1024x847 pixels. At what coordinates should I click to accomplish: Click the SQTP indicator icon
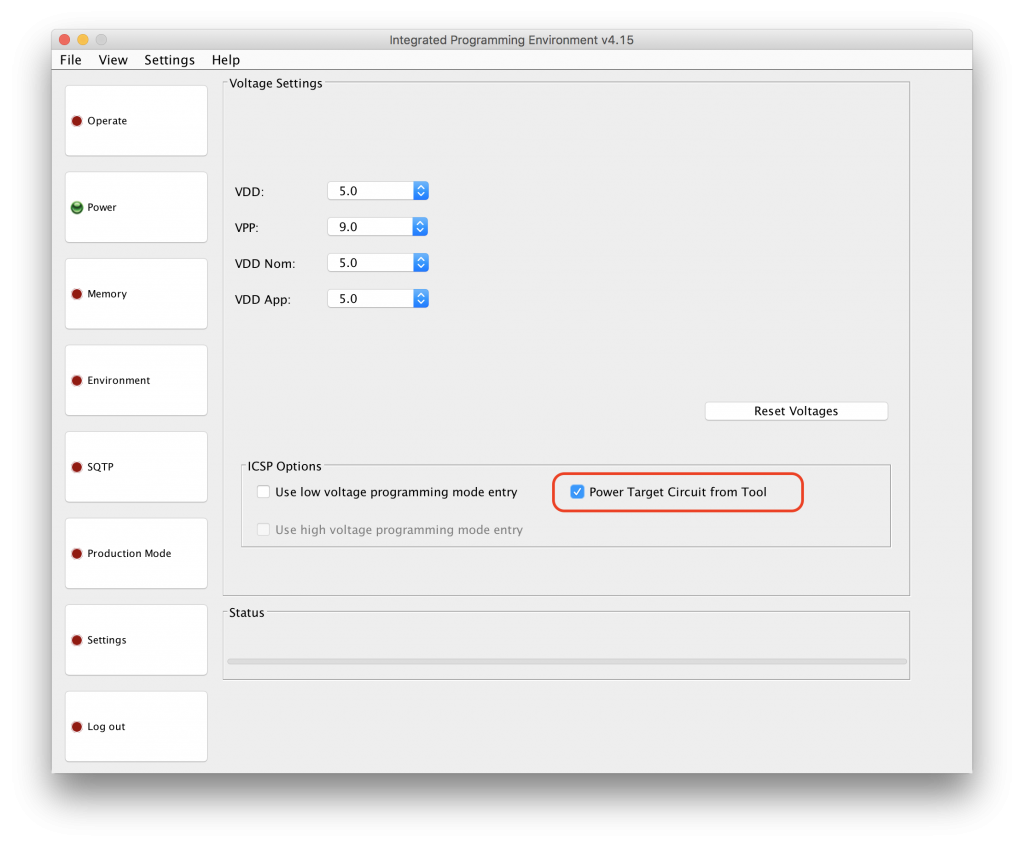[77, 467]
